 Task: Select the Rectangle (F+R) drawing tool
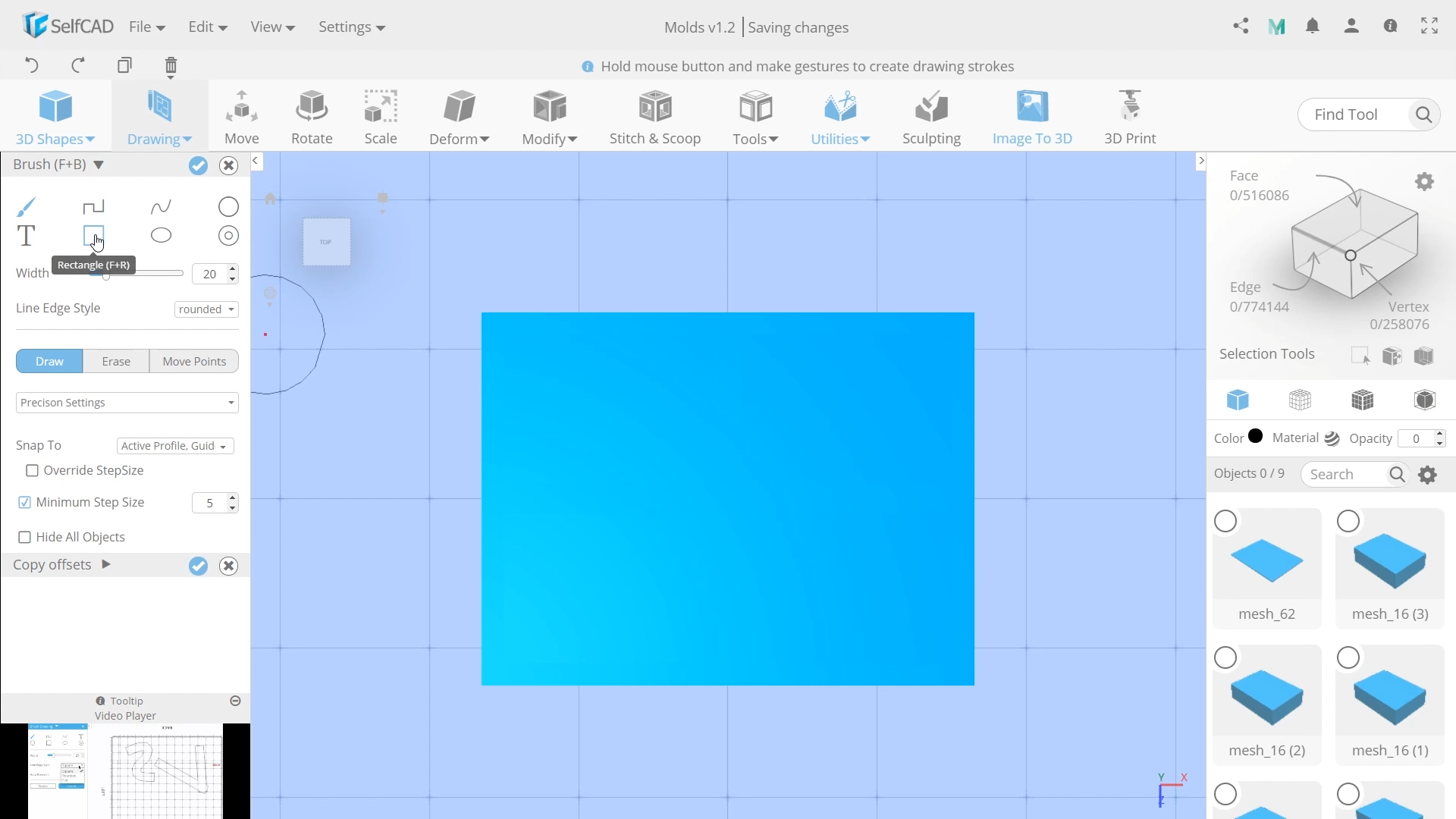[x=93, y=235]
